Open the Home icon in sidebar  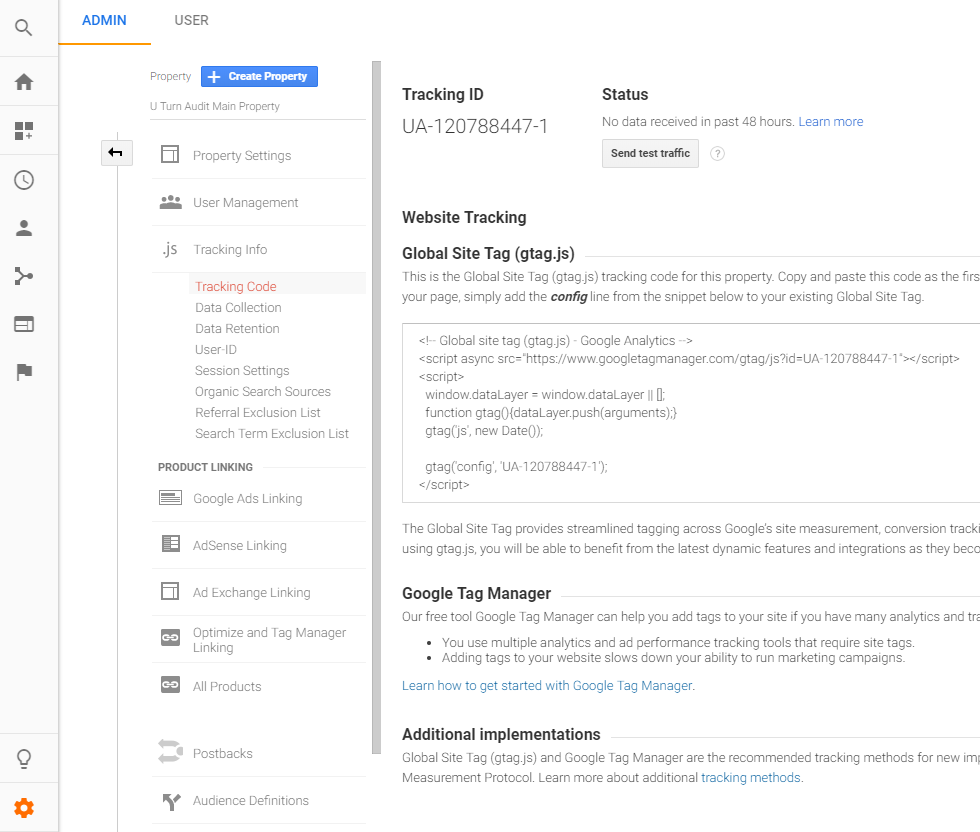click(x=24, y=82)
